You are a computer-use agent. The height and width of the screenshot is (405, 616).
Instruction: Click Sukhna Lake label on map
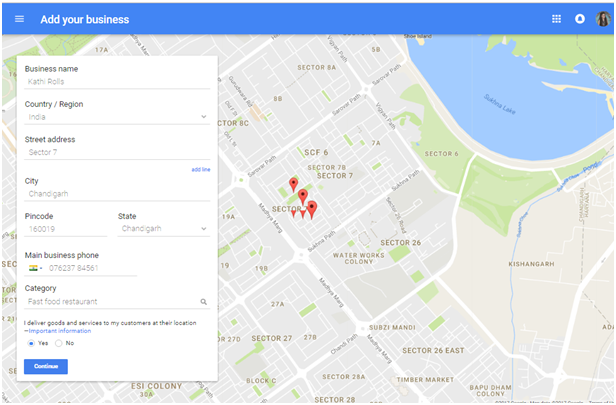pyautogui.click(x=499, y=104)
